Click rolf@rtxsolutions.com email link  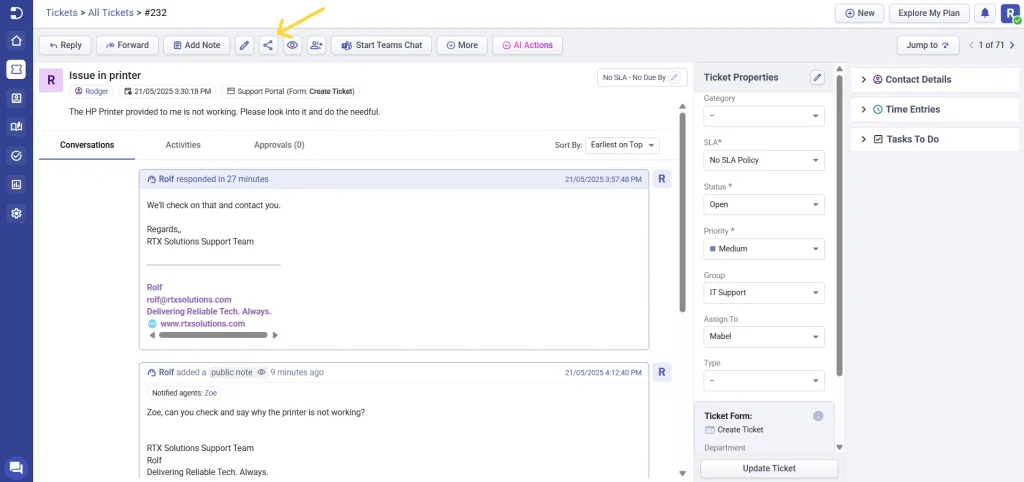point(189,300)
